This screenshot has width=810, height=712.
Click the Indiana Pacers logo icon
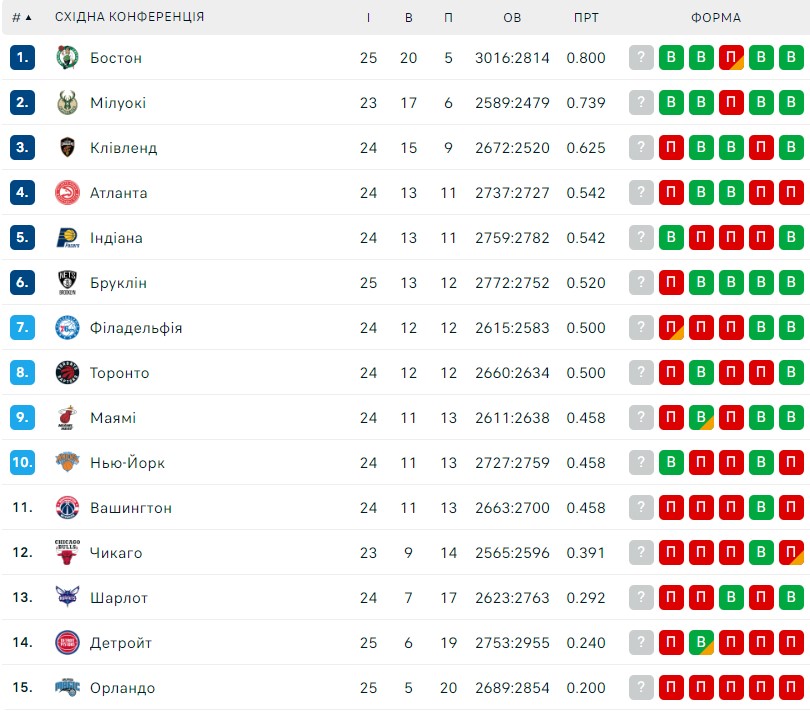coord(67,237)
